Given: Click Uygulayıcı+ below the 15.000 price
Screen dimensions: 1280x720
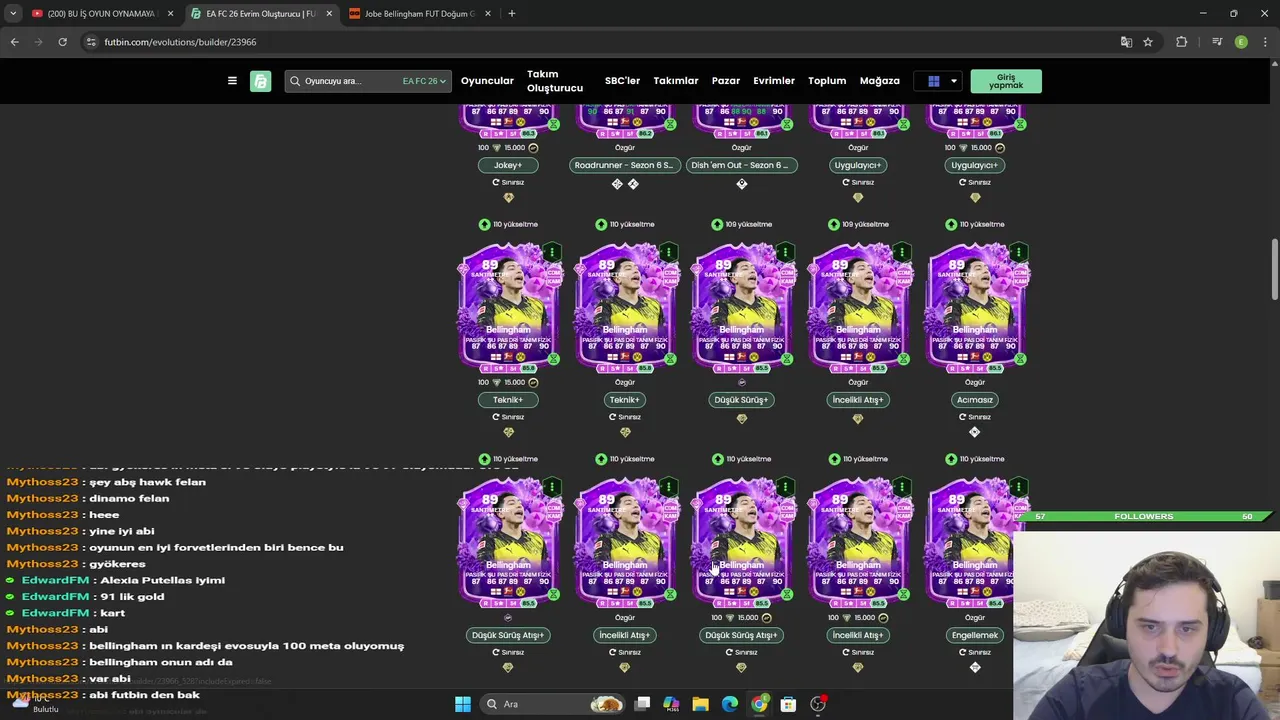Looking at the screenshot, I should (975, 165).
